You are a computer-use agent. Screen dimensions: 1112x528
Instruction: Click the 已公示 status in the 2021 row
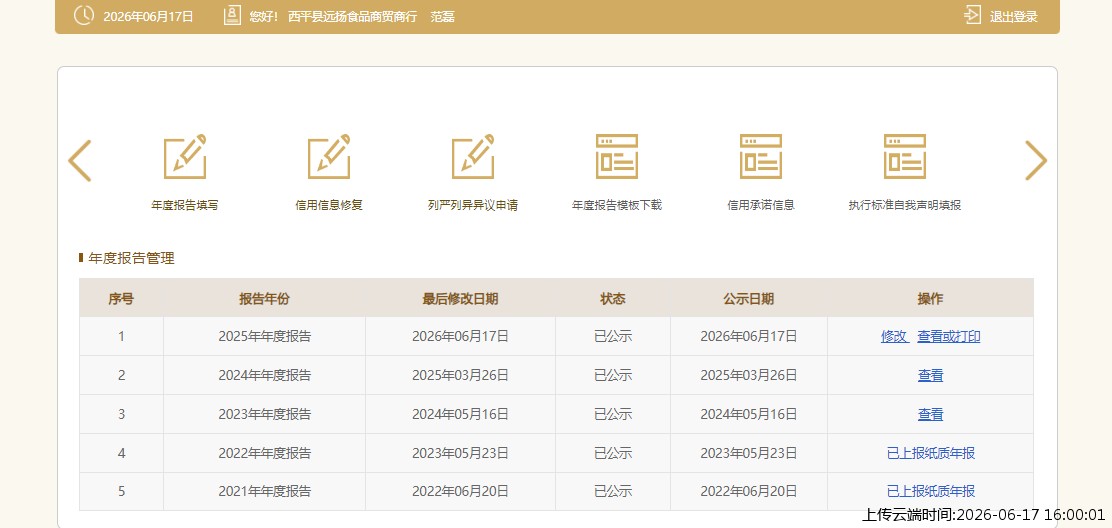[x=613, y=491]
